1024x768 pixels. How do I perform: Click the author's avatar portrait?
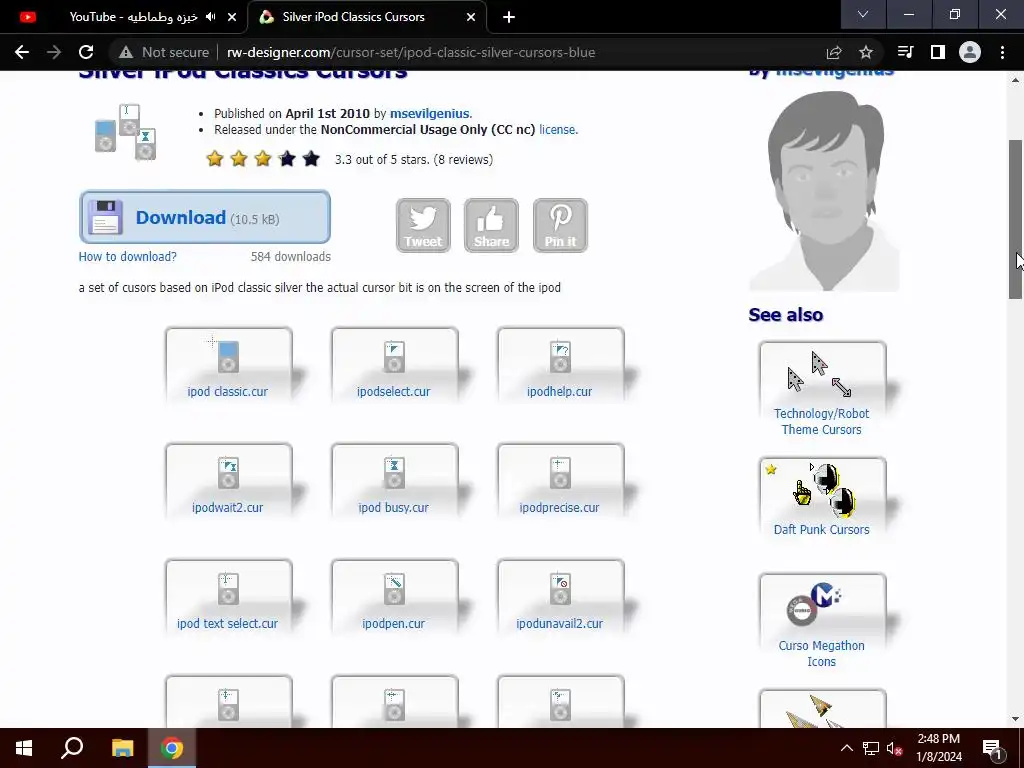824,191
